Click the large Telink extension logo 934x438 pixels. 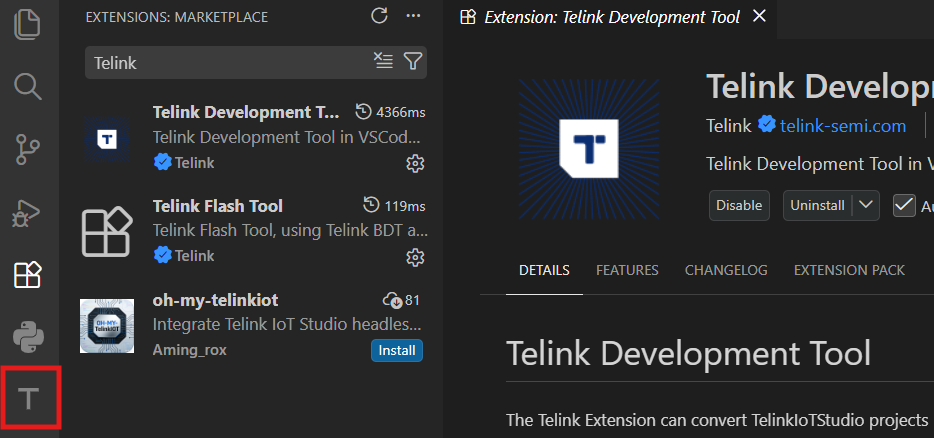tap(589, 149)
